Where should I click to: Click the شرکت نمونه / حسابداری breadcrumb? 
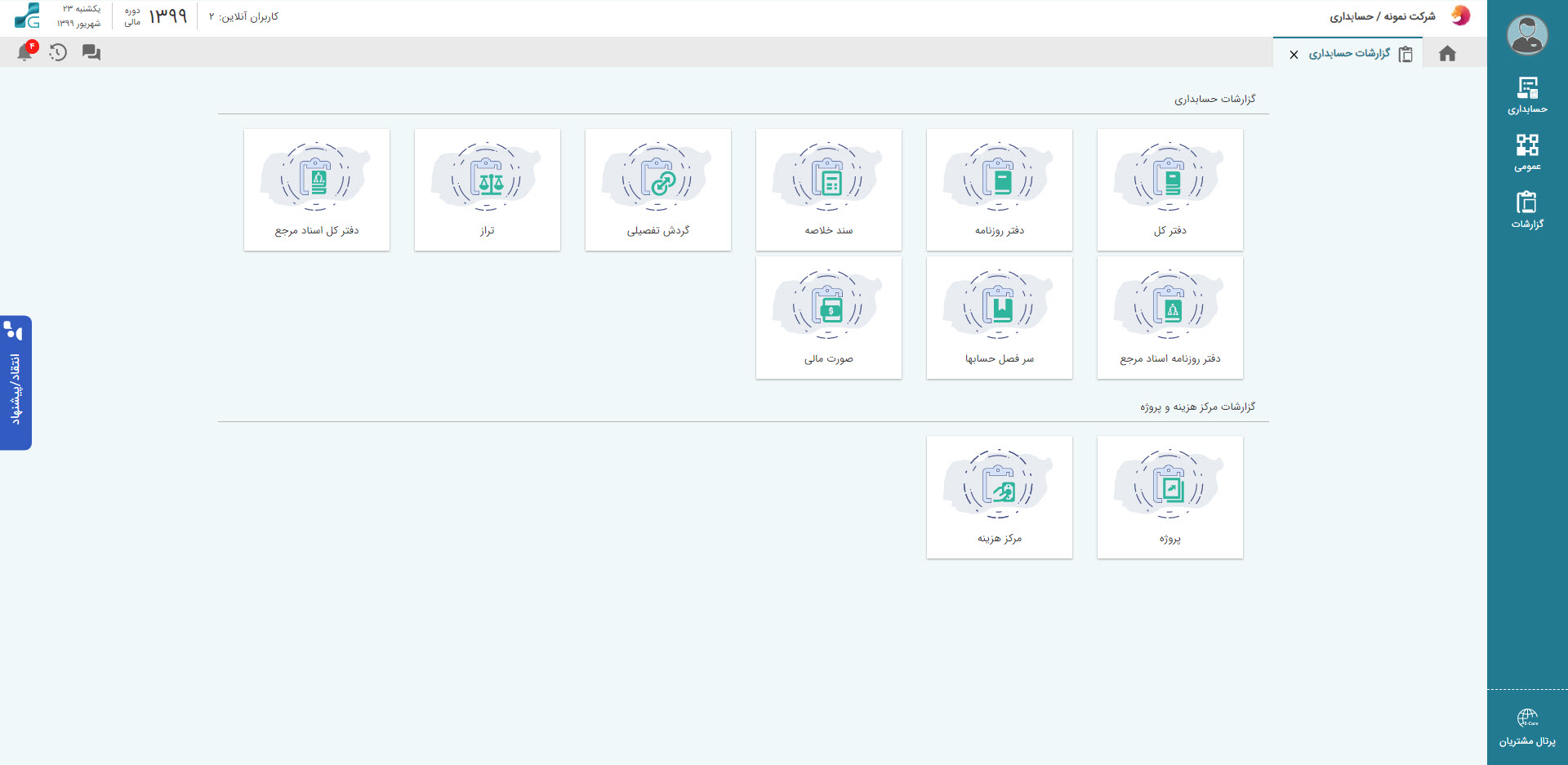click(1382, 16)
